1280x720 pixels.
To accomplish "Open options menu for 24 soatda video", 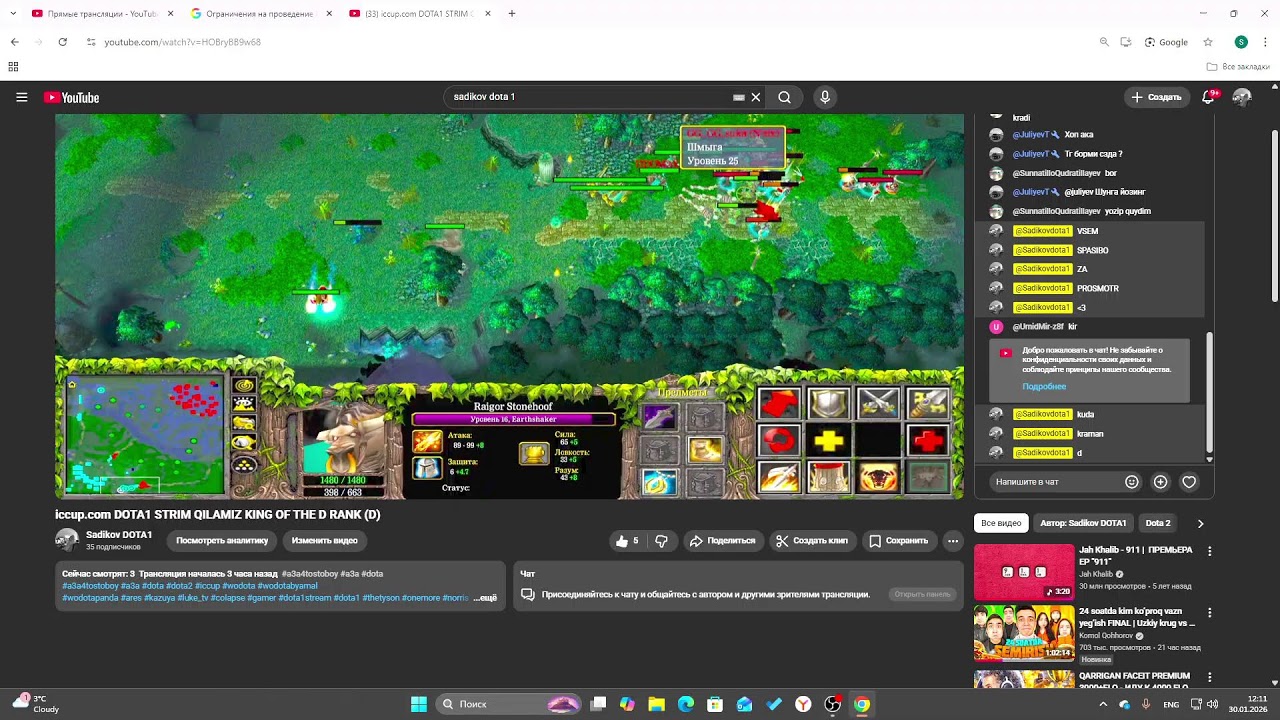I will 1209,613.
